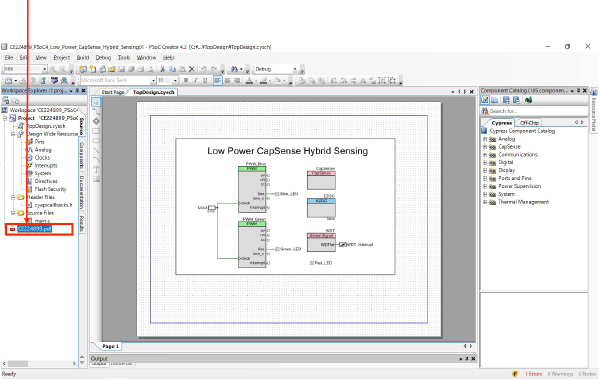This screenshot has height=380, width=600.
Task: Open the Window menu
Action: 146,57
